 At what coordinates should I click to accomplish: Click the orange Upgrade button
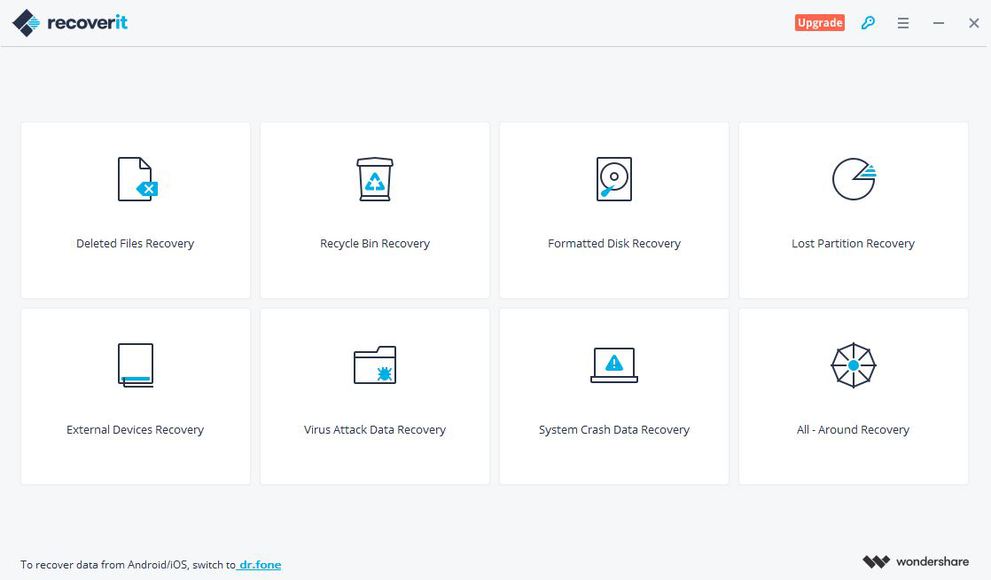[x=820, y=23]
